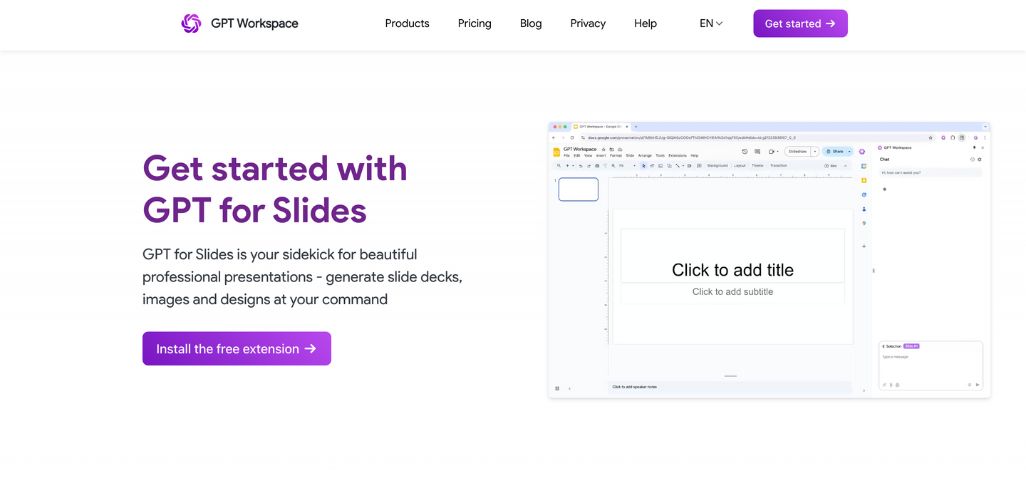Open the Privacy page

point(588,24)
